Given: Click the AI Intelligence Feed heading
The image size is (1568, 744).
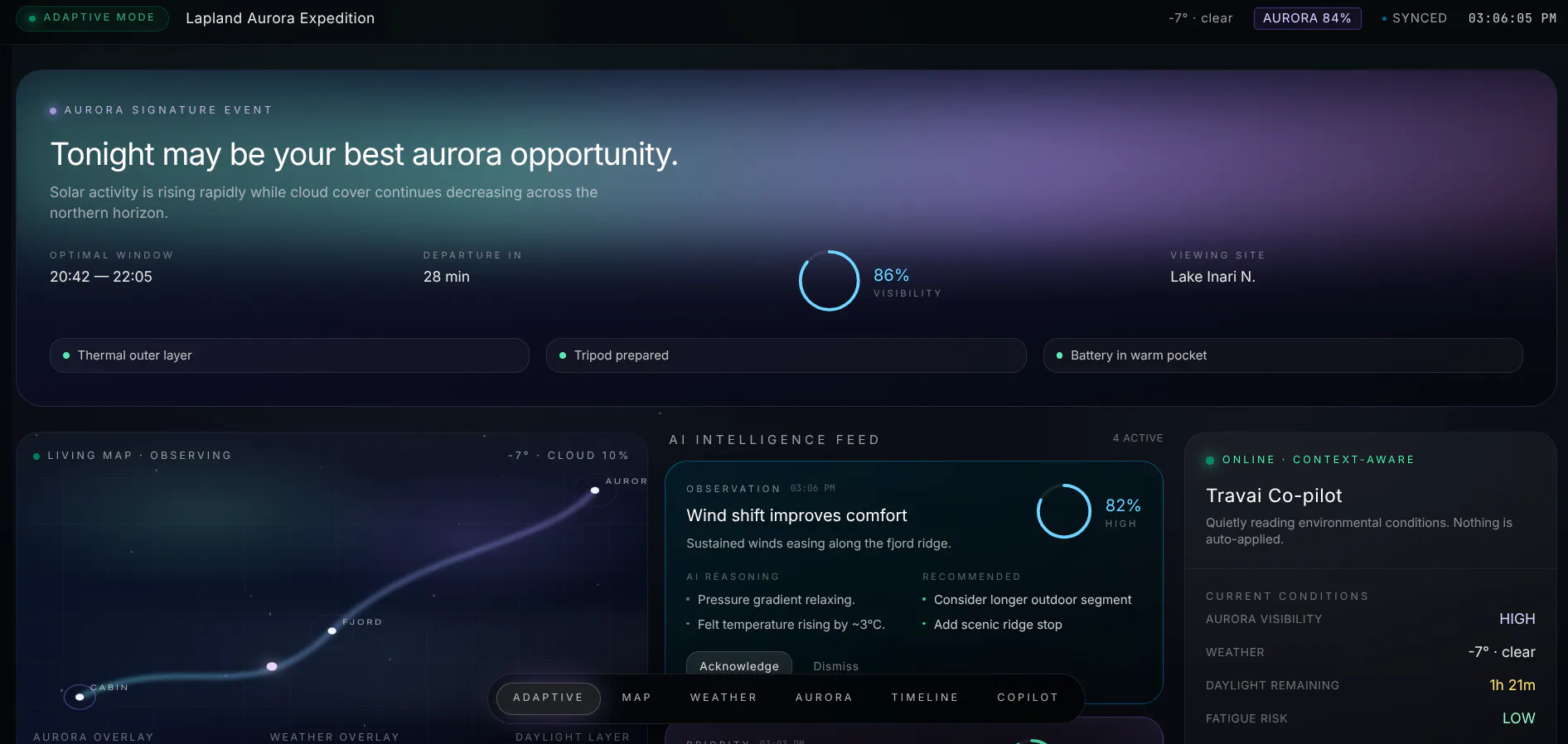Looking at the screenshot, I should tap(775, 440).
